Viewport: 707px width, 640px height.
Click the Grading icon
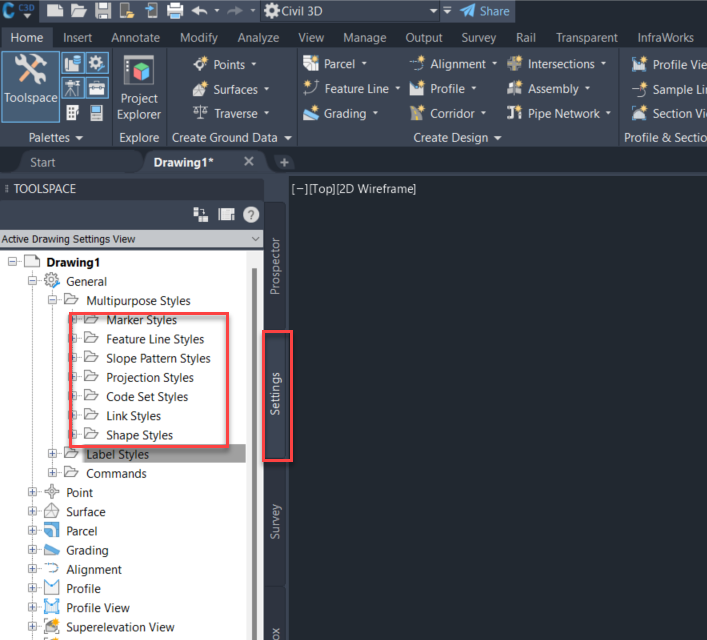311,113
